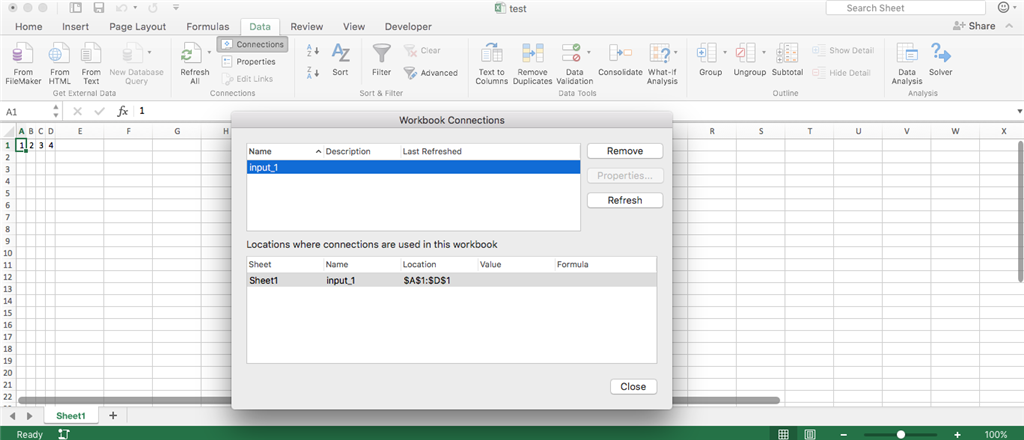The width and height of the screenshot is (1024, 440).
Task: Open Data Analysis tool
Action: point(906,64)
